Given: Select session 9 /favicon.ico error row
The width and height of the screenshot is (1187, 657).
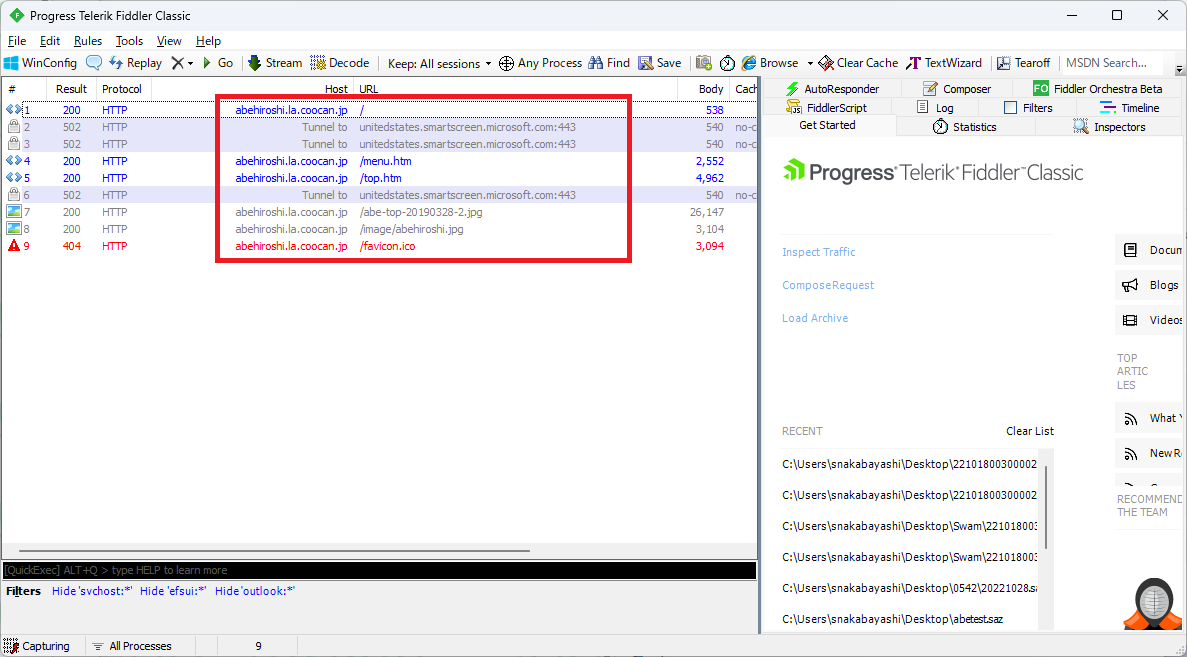Looking at the screenshot, I should (379, 246).
